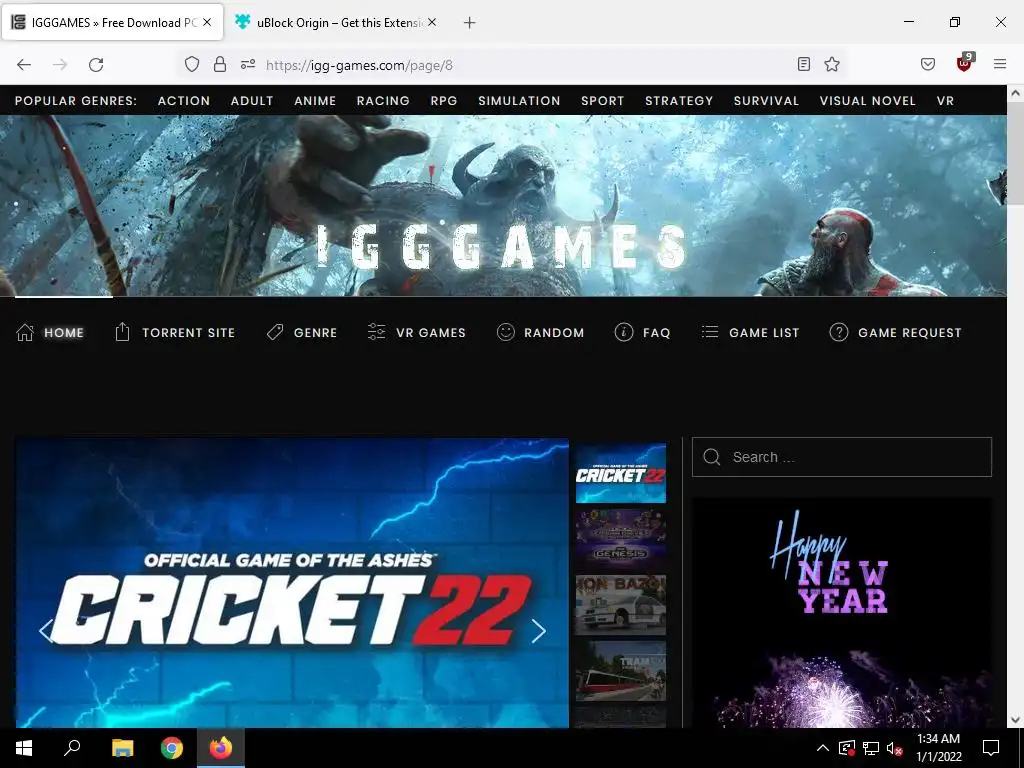Open uBlock Origin extension icon

(965, 63)
